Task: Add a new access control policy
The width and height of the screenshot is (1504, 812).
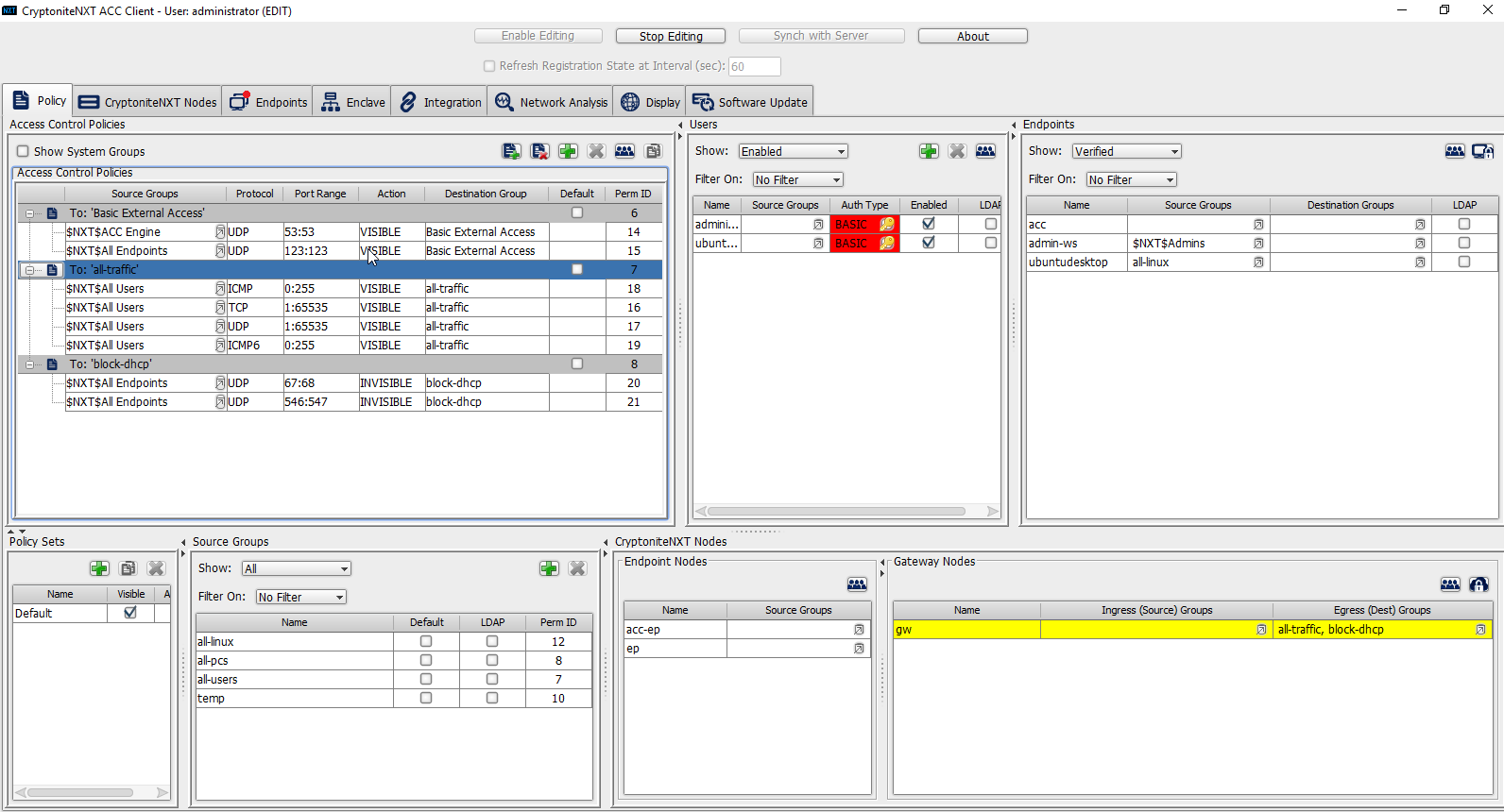Action: click(568, 151)
